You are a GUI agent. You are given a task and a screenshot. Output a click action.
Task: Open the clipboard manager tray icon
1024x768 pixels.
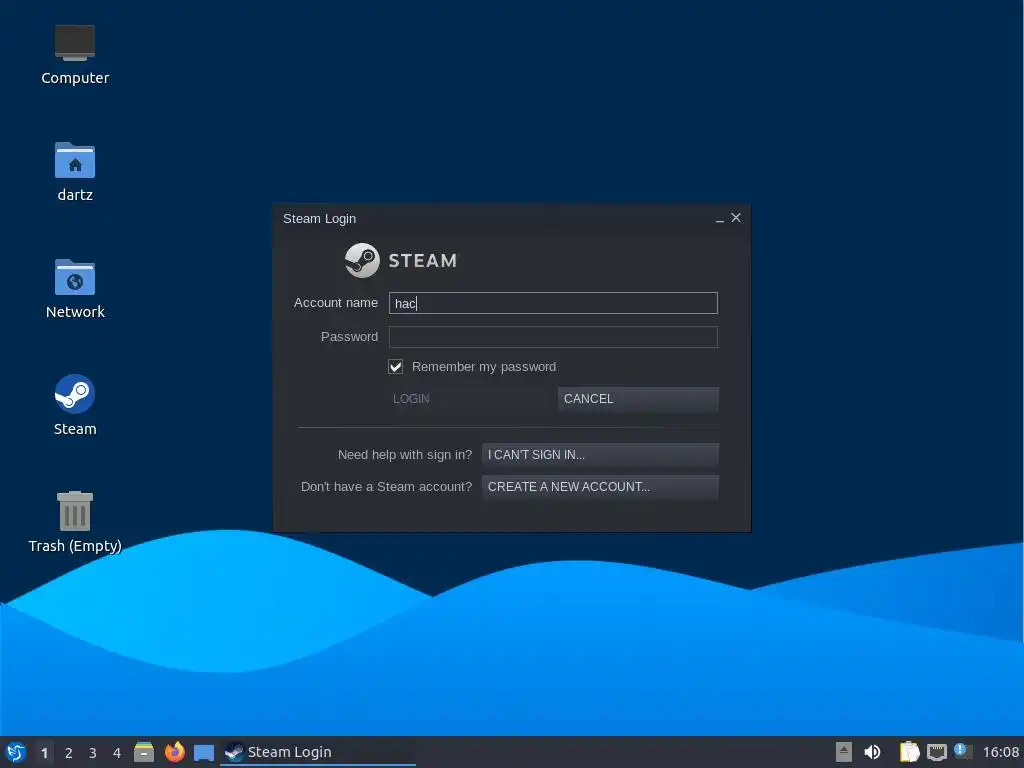pos(909,752)
